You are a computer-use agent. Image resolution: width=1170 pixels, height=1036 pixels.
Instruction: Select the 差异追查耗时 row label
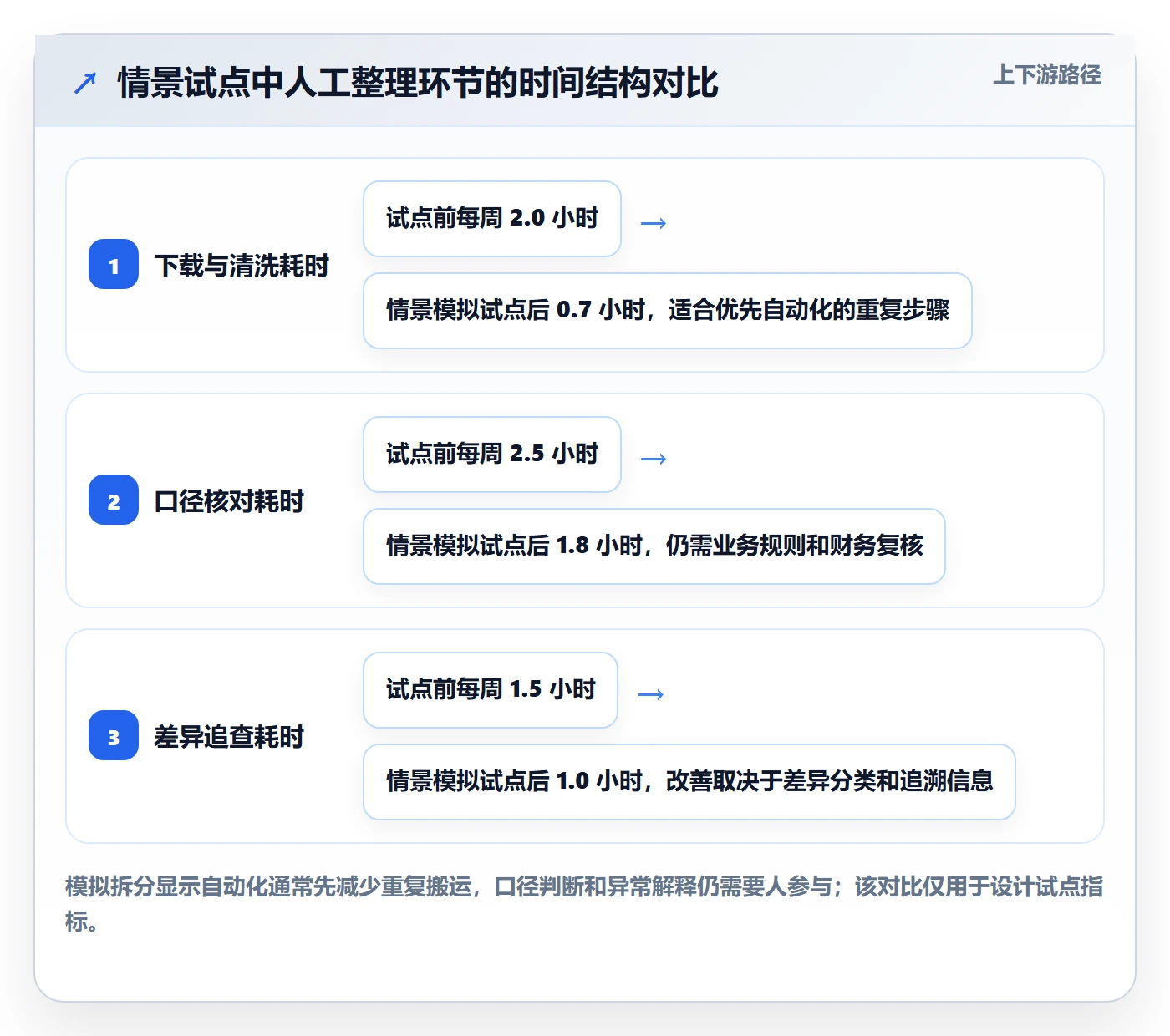point(229,737)
